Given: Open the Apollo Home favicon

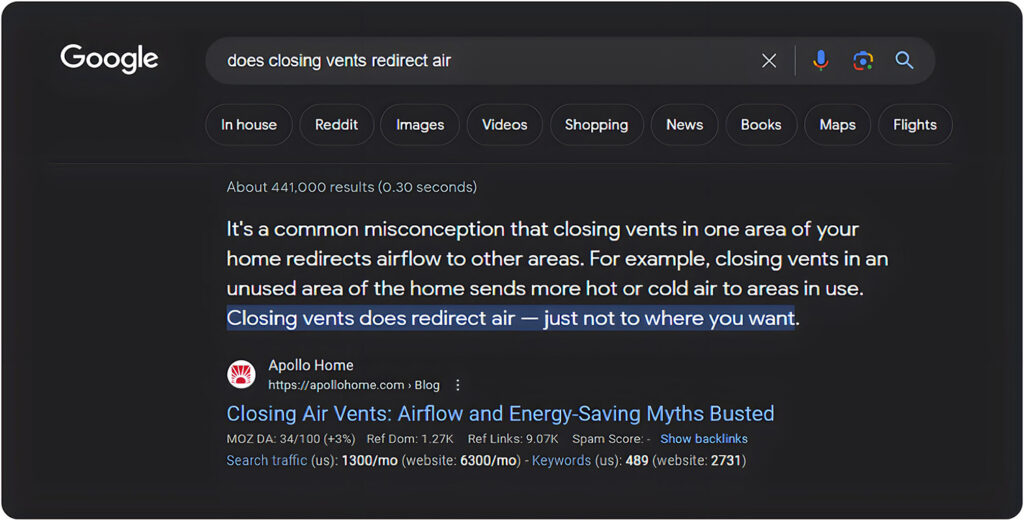Looking at the screenshot, I should pos(241,374).
